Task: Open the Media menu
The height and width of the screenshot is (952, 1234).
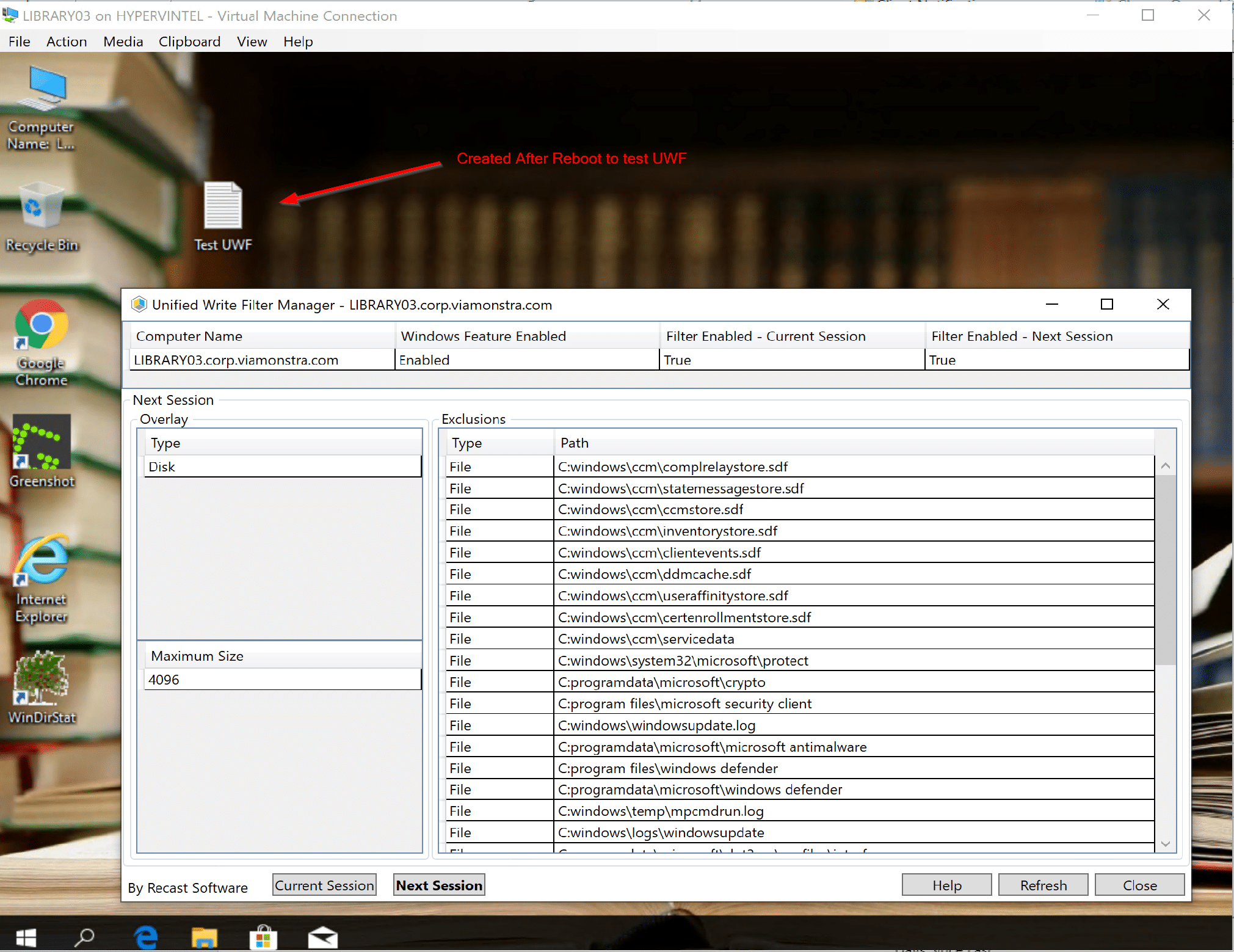Action: click(x=123, y=42)
